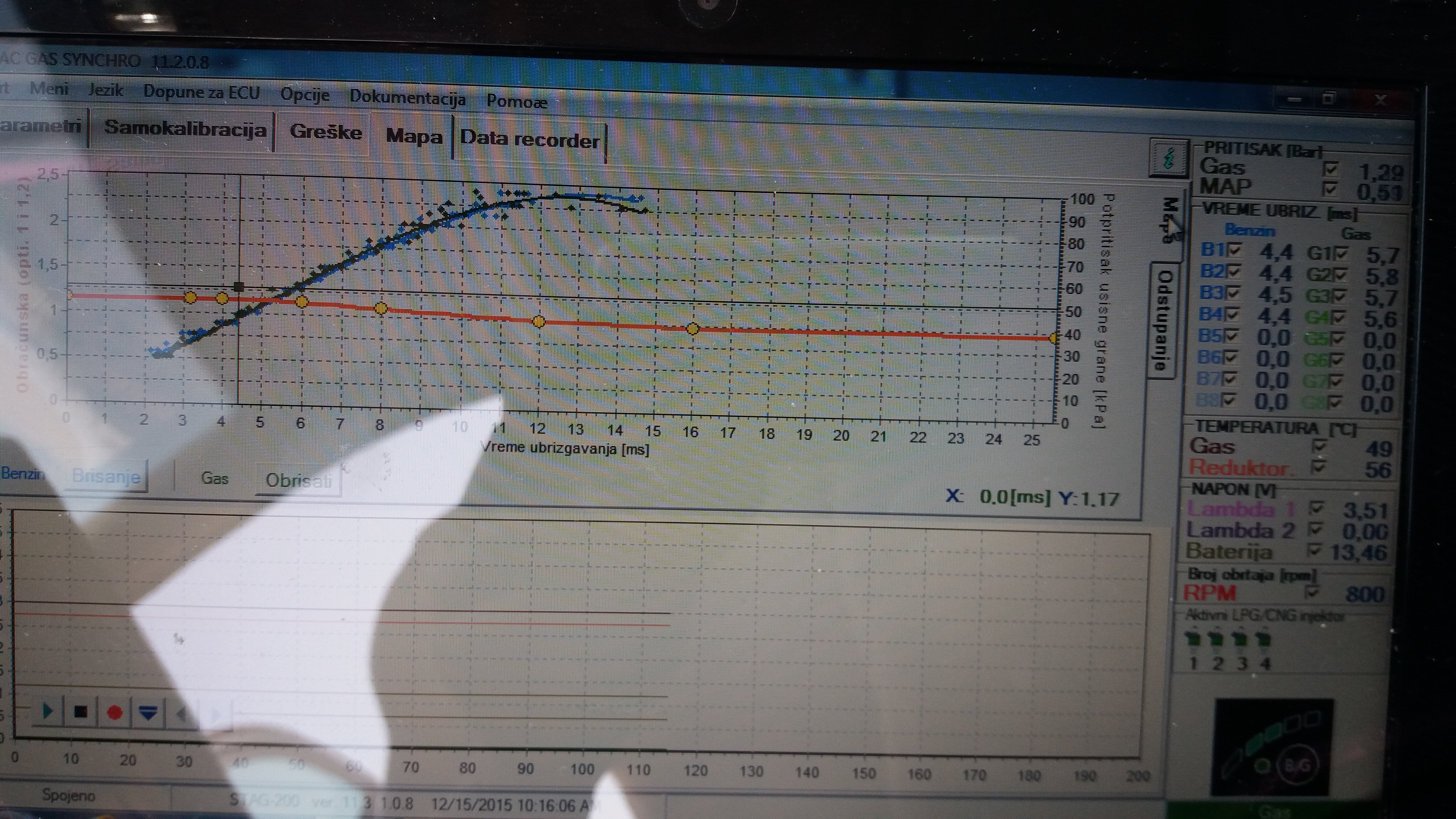Open the Dopune za ECU menu

(x=201, y=92)
